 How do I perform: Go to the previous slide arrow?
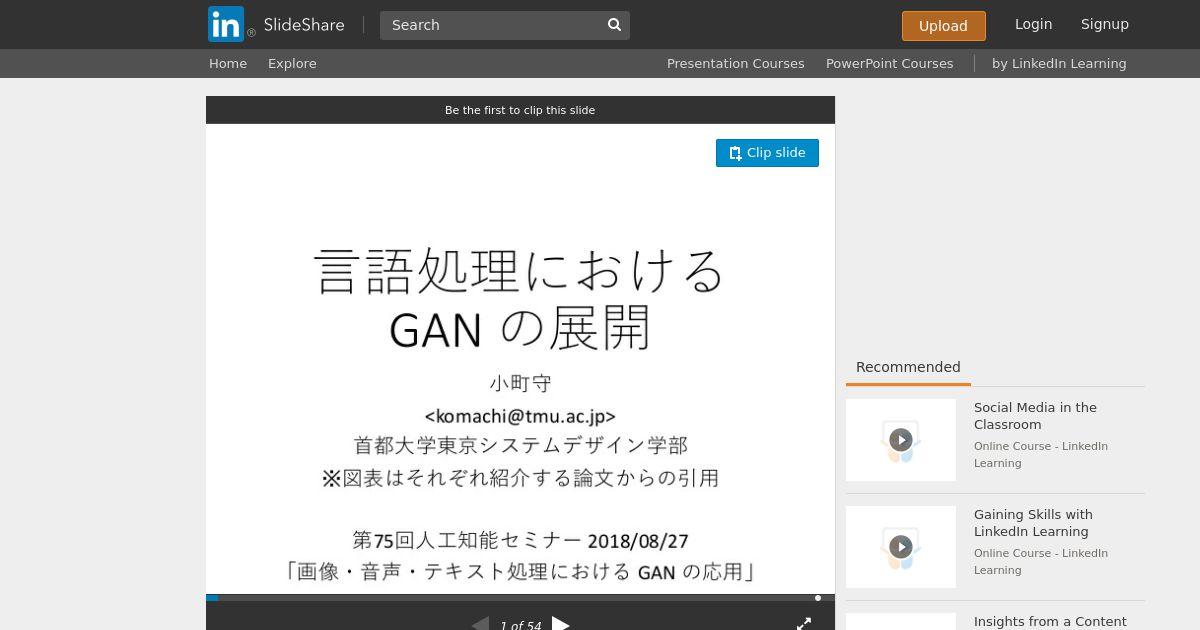pos(480,624)
